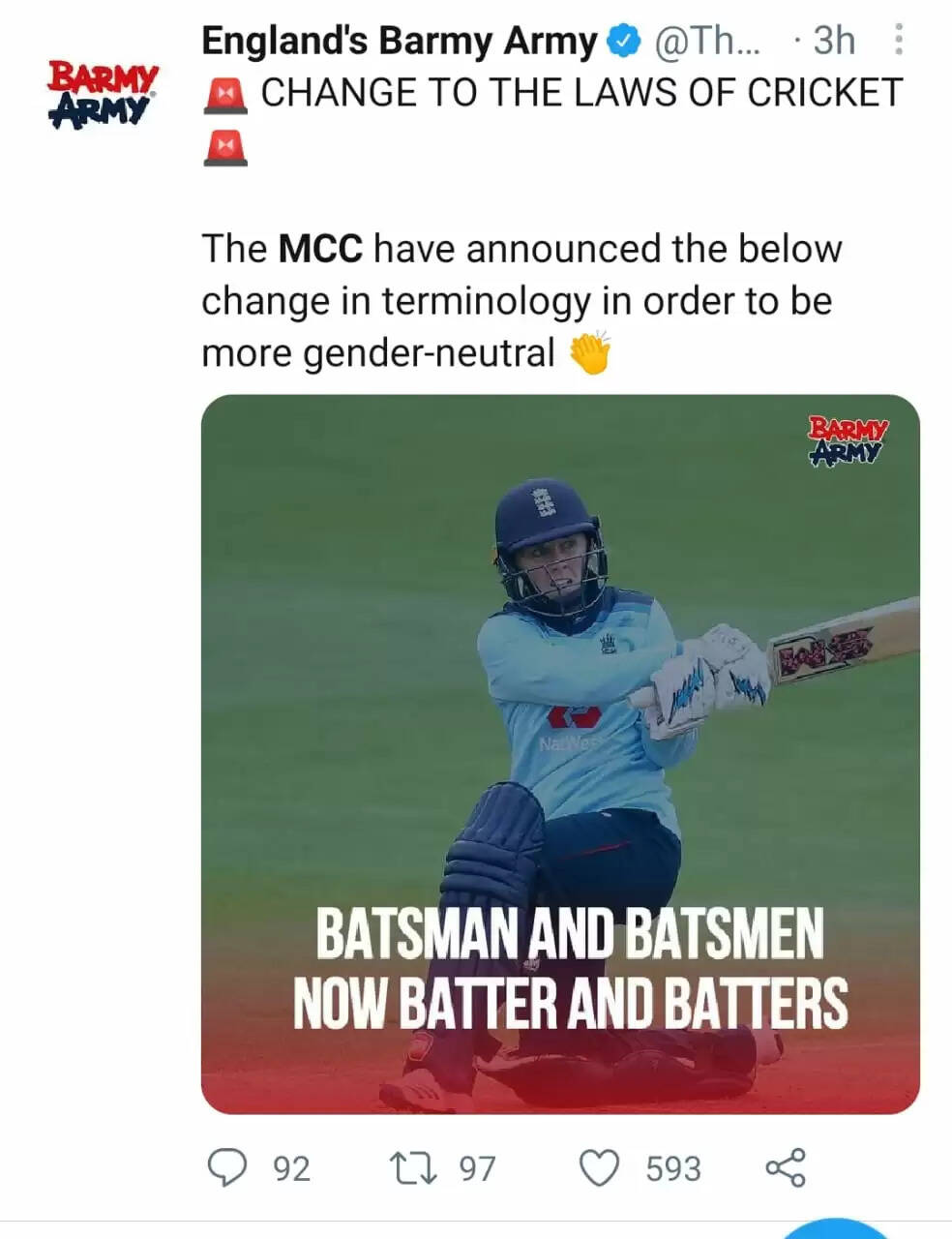Open the three-dot more options menu

click(x=899, y=41)
